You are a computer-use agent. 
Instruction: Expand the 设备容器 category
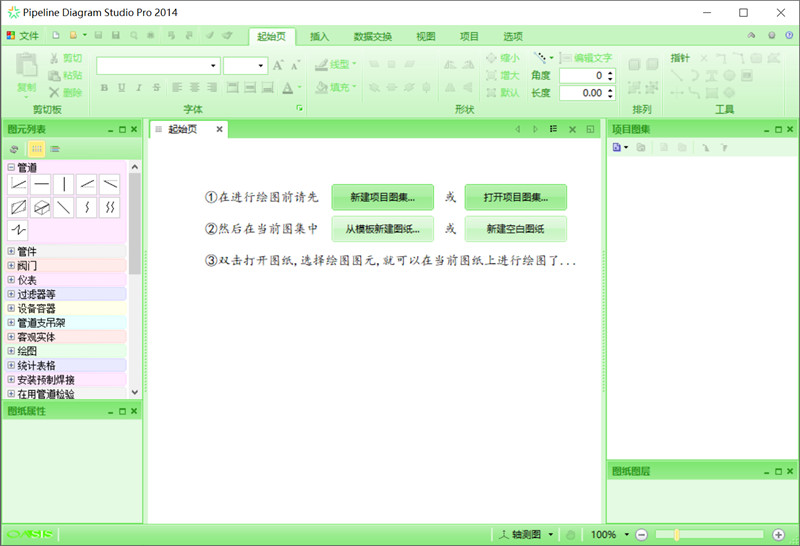coord(11,308)
